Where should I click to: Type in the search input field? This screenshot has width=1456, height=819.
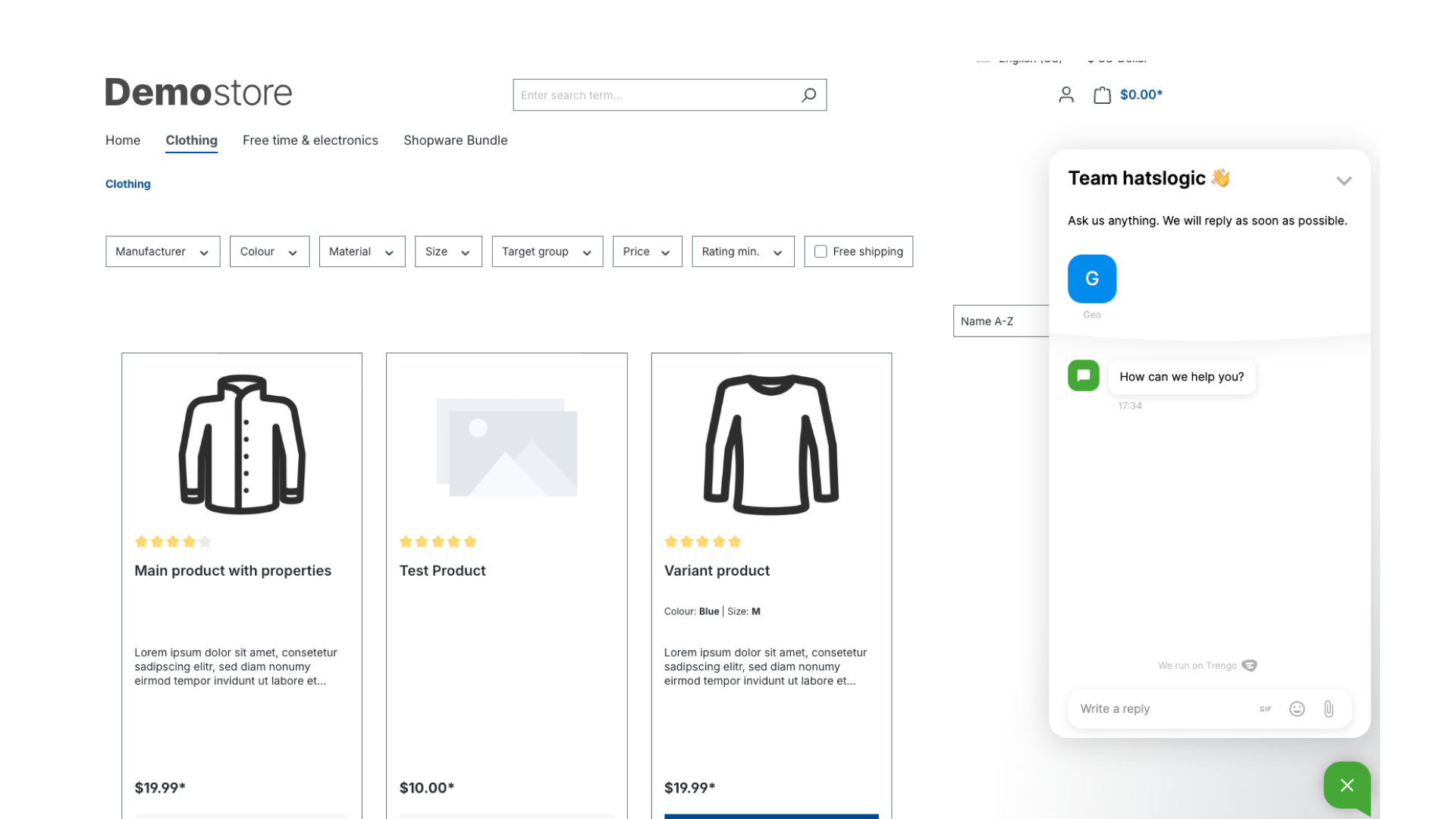tap(658, 94)
